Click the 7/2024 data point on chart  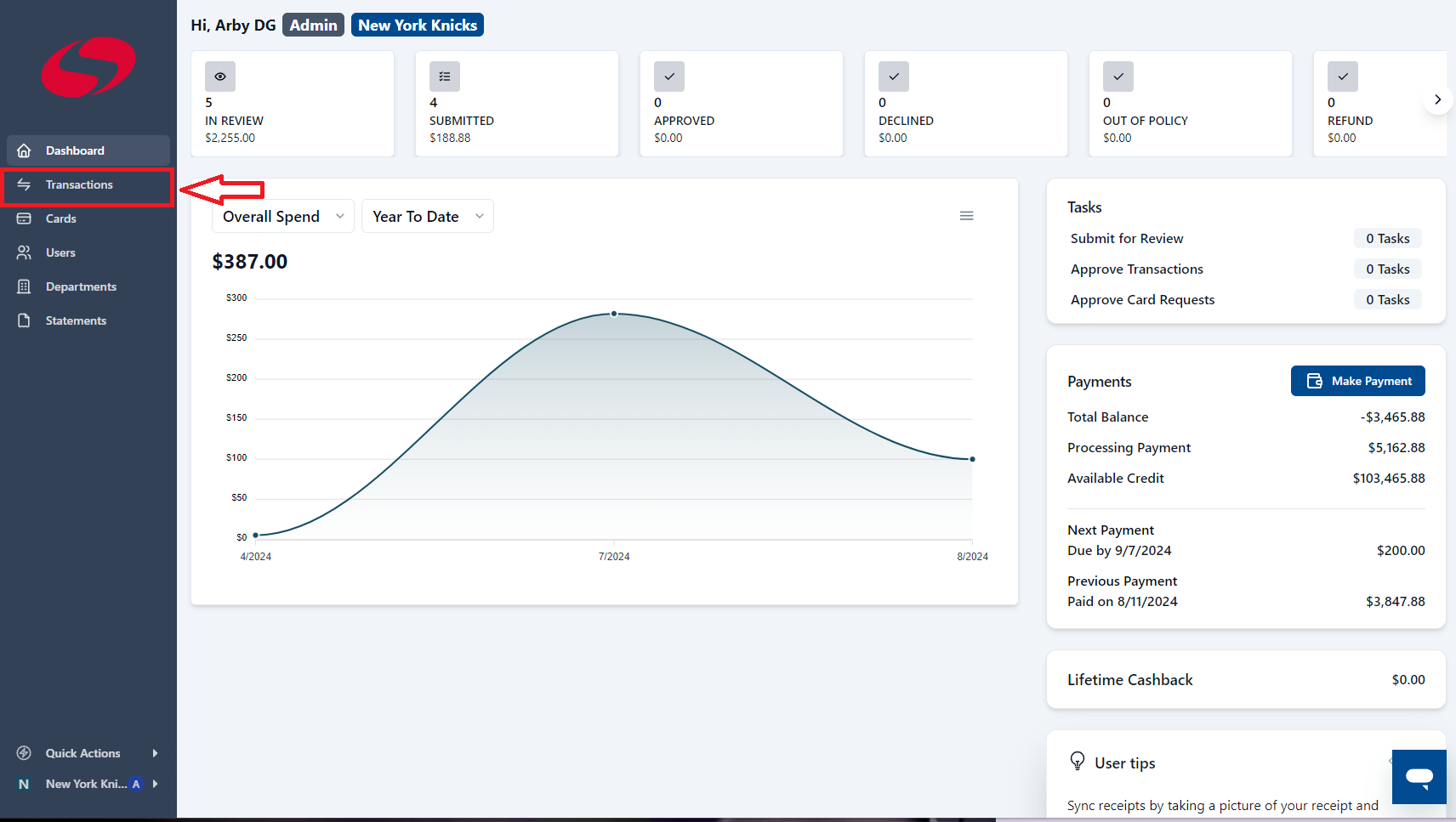click(x=614, y=314)
